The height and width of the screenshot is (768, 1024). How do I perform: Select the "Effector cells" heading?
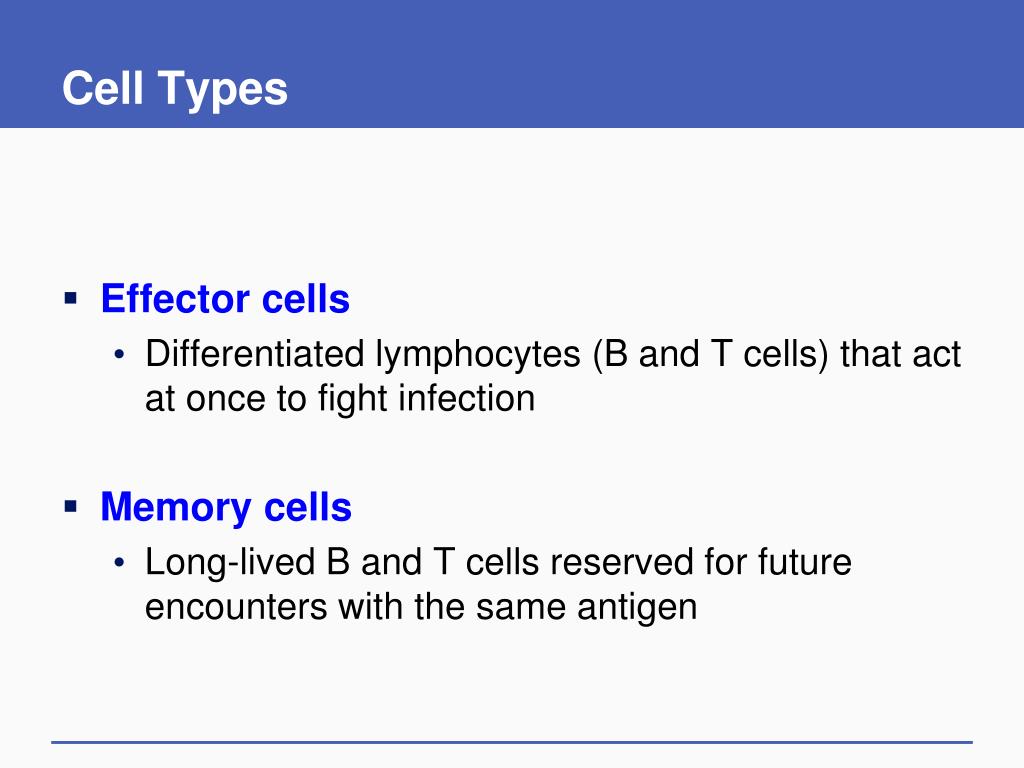click(x=225, y=299)
